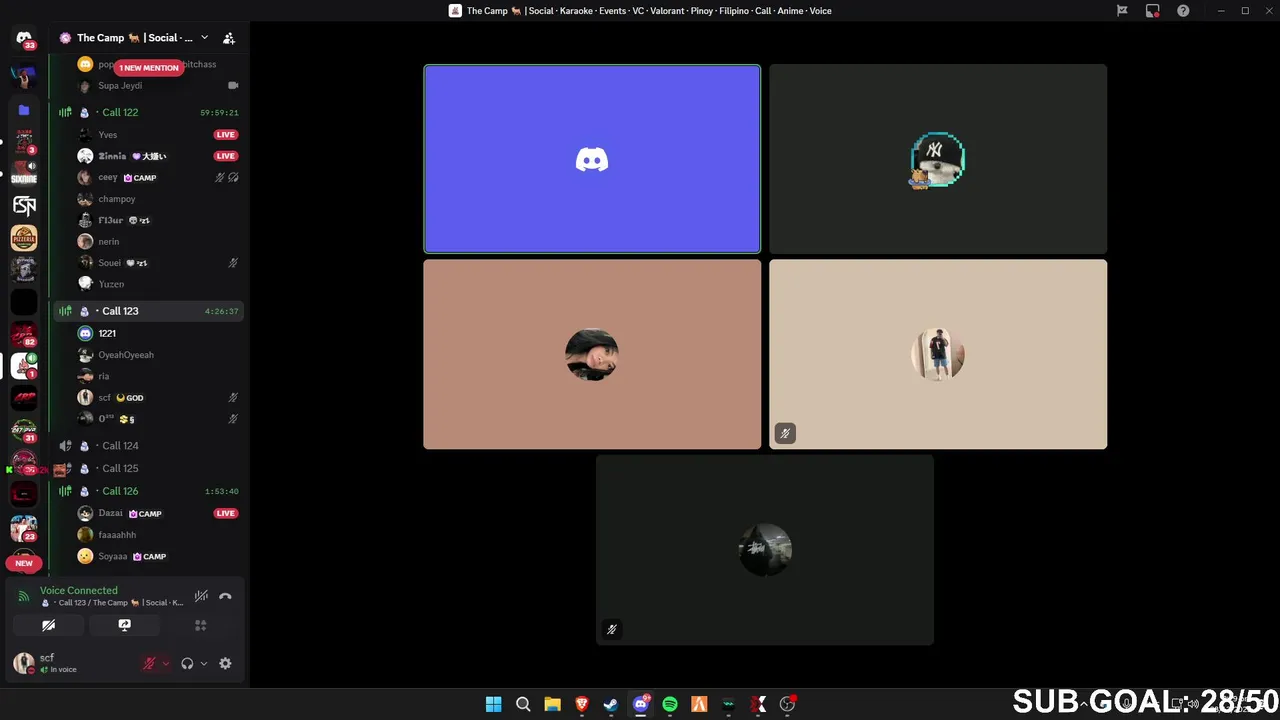The image size is (1280, 720).
Task: Open Steam from taskbar
Action: pos(611,704)
